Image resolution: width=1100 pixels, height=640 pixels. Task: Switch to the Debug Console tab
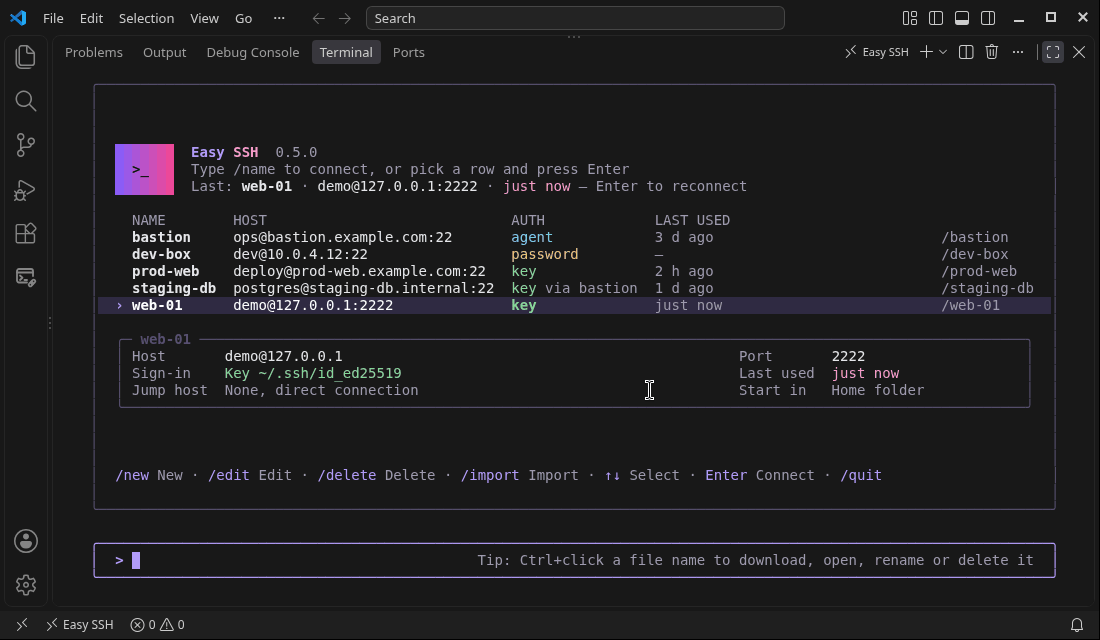[x=253, y=53]
